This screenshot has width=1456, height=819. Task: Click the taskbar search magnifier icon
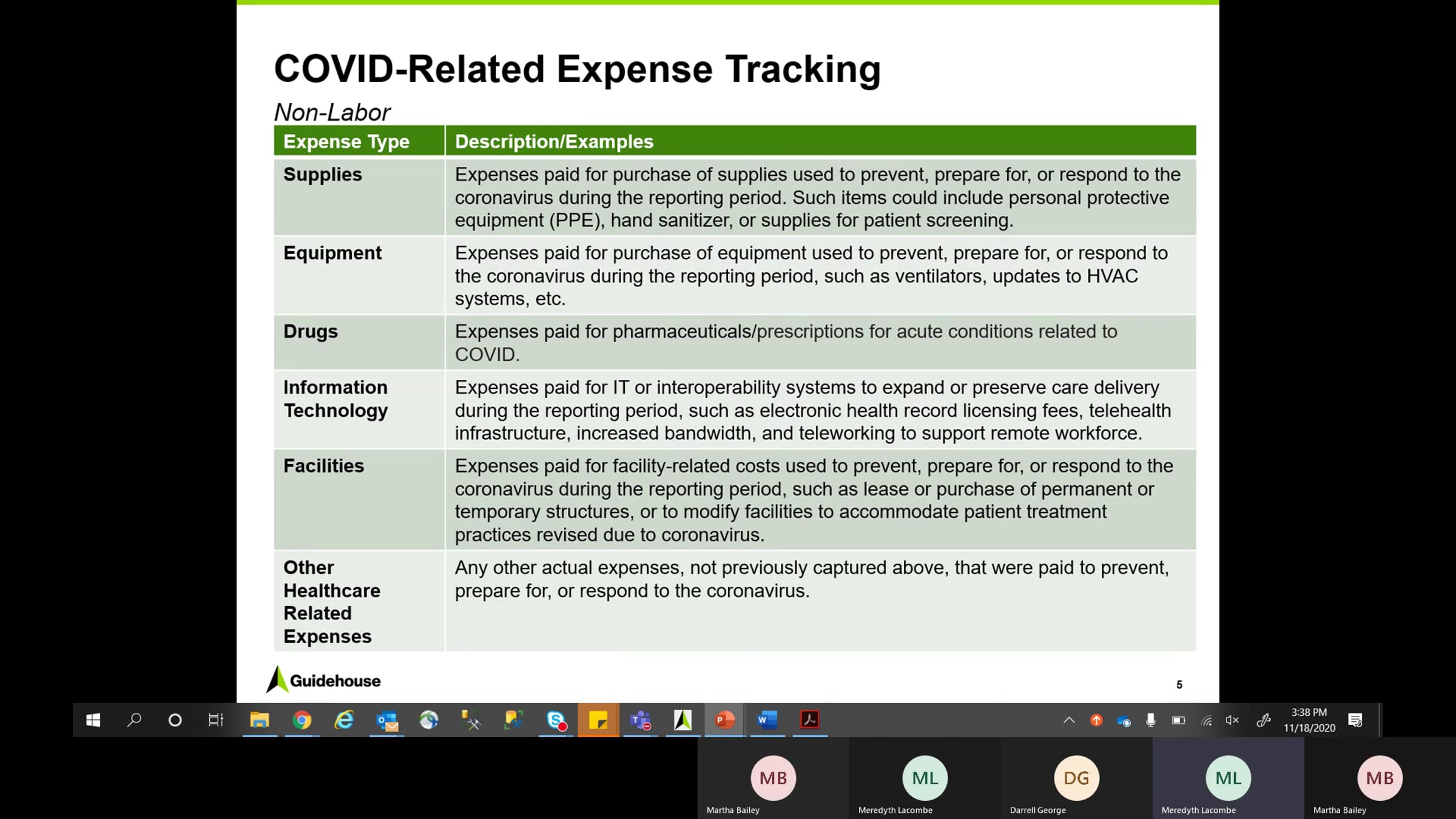click(134, 720)
